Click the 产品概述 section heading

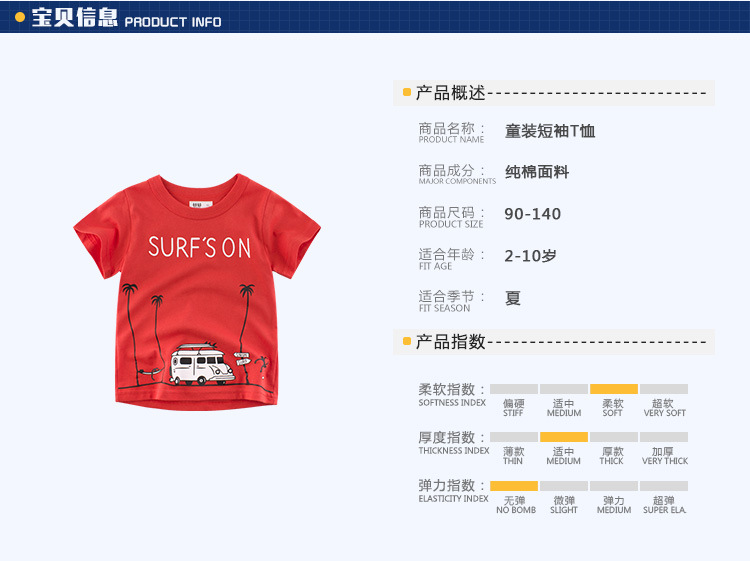(x=451, y=93)
